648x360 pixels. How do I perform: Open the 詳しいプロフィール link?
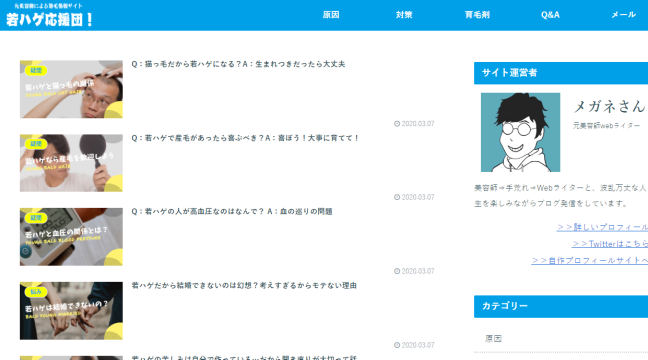click(602, 227)
